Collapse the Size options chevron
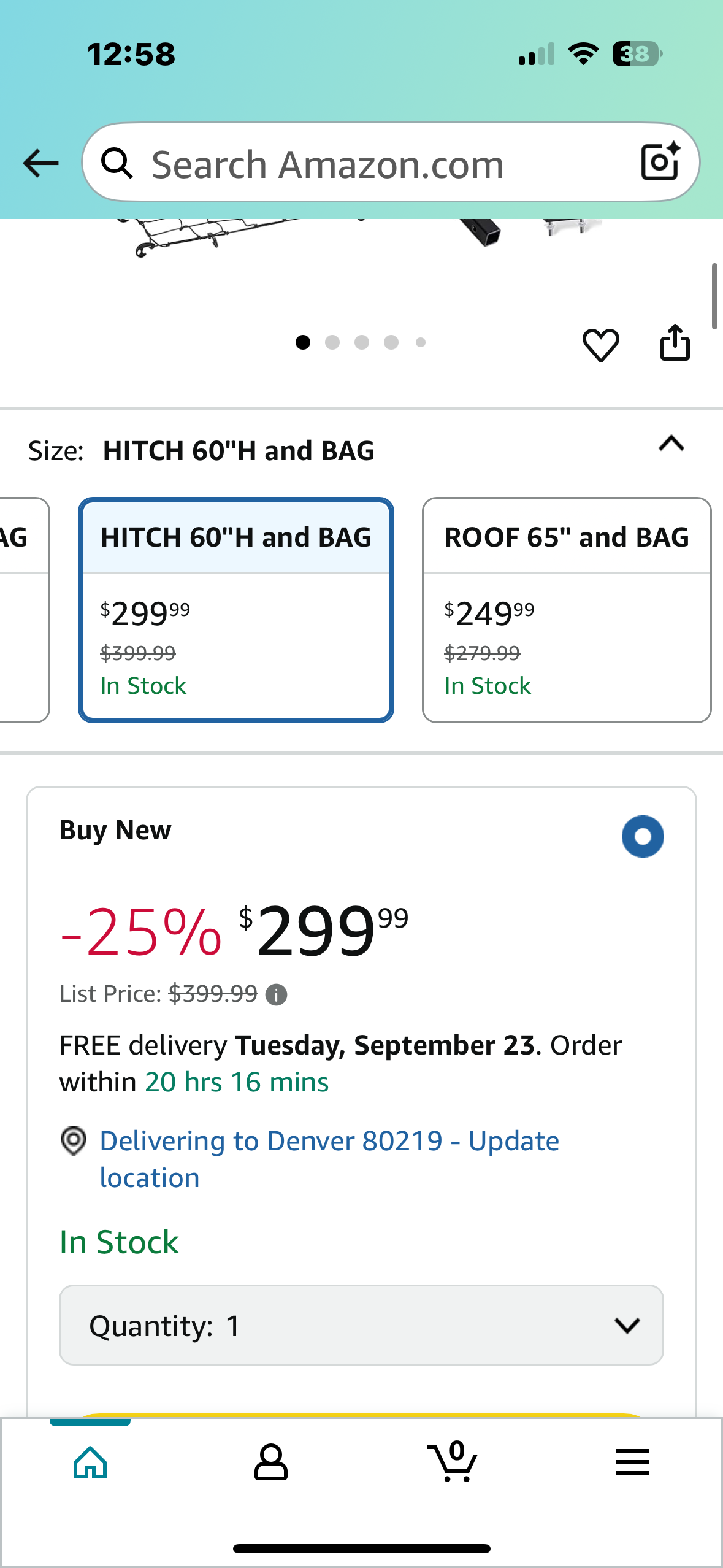This screenshot has height=1568, width=723. [671, 444]
